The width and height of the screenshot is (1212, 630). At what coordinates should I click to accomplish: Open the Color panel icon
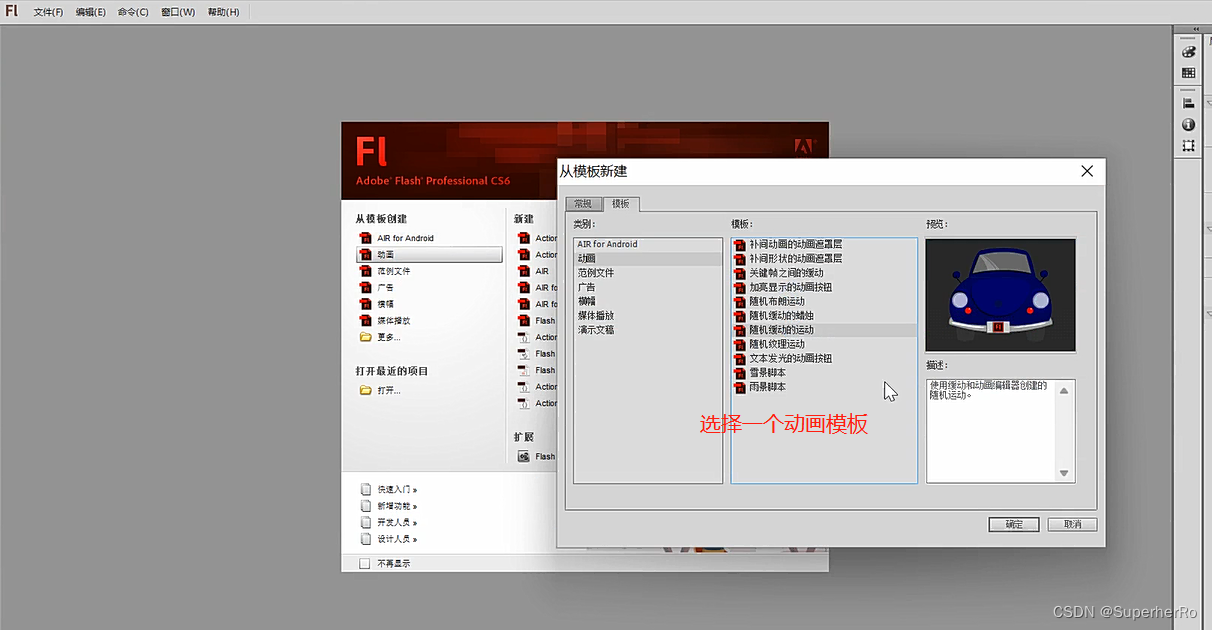(x=1188, y=51)
